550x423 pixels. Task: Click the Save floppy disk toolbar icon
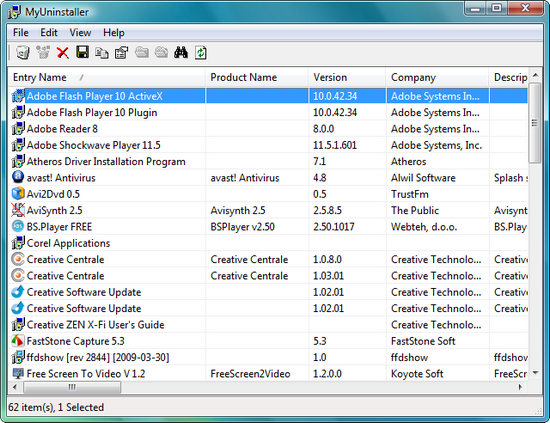82,52
